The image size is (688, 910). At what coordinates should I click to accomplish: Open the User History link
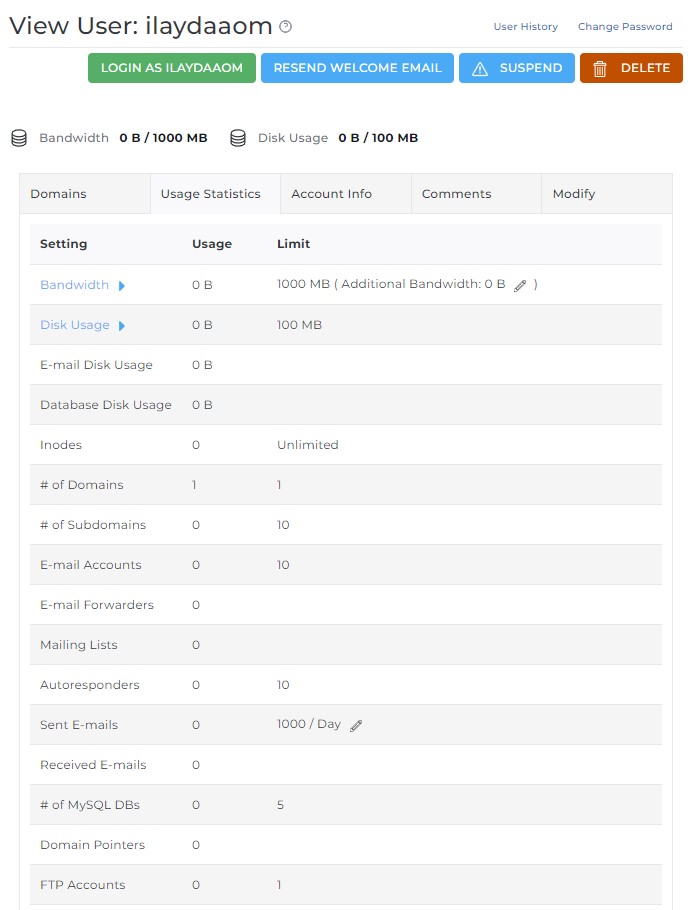click(525, 27)
